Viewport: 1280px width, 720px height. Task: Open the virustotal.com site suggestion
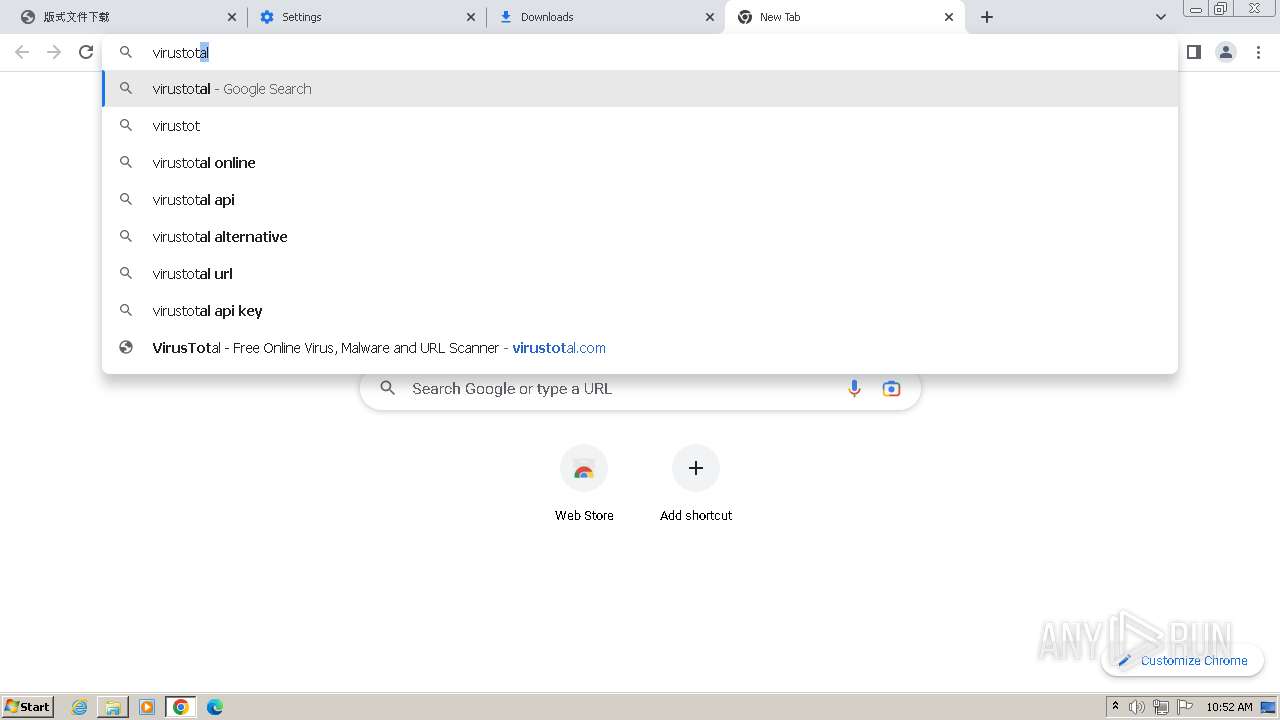click(640, 348)
